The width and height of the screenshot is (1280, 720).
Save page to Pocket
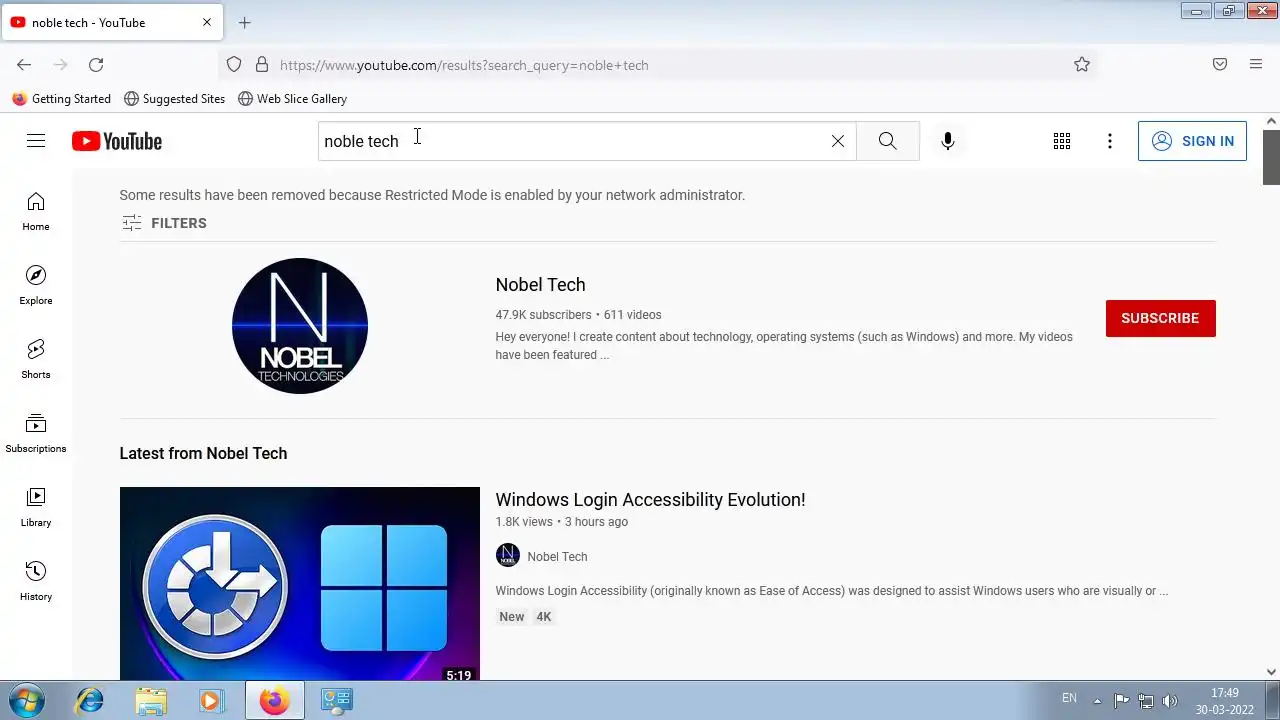click(1220, 65)
